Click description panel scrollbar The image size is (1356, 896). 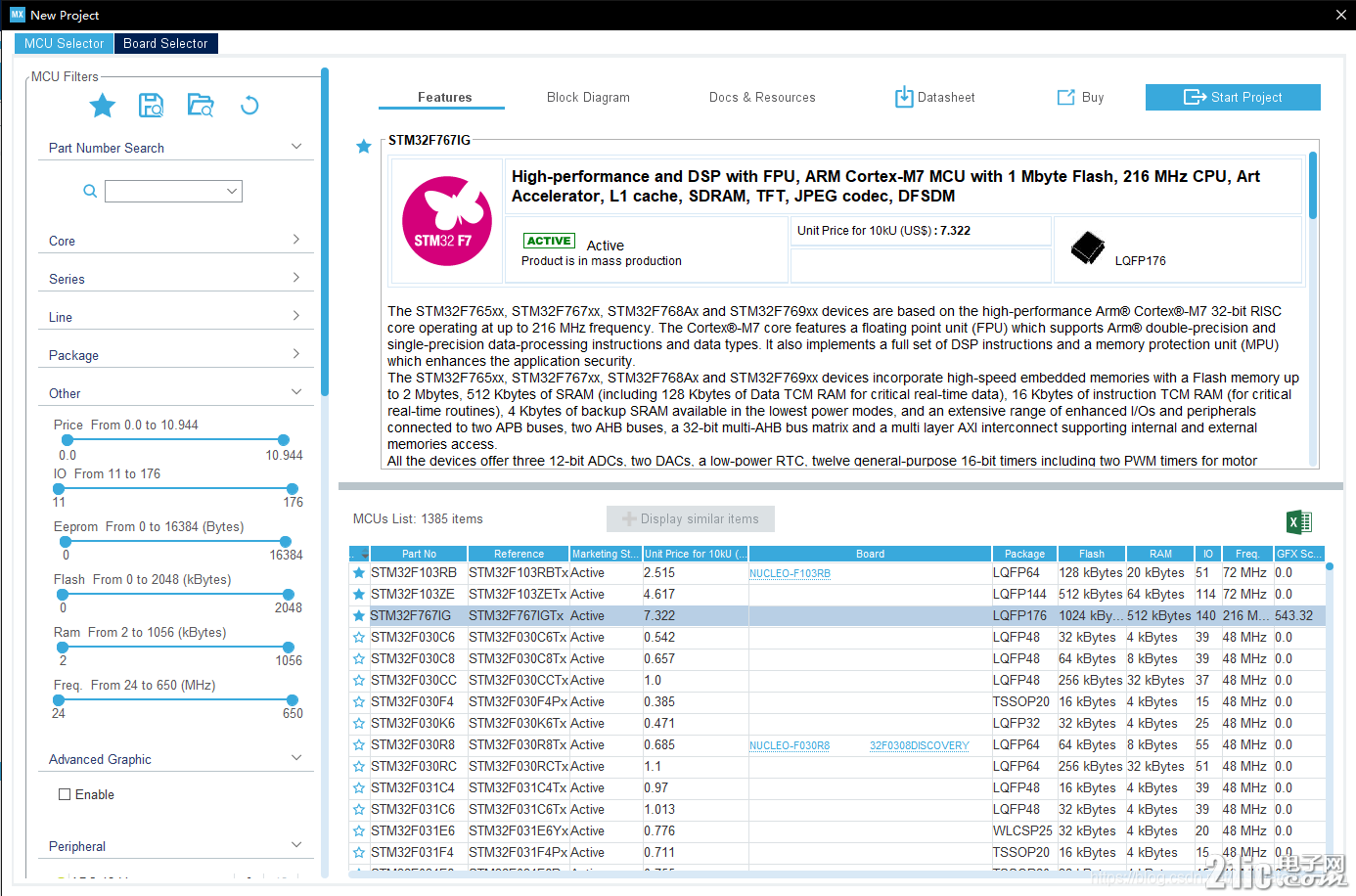(x=1313, y=185)
